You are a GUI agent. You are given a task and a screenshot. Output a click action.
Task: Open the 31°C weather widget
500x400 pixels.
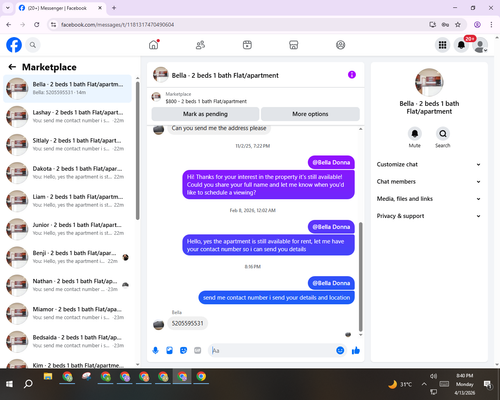pyautogui.click(x=400, y=384)
